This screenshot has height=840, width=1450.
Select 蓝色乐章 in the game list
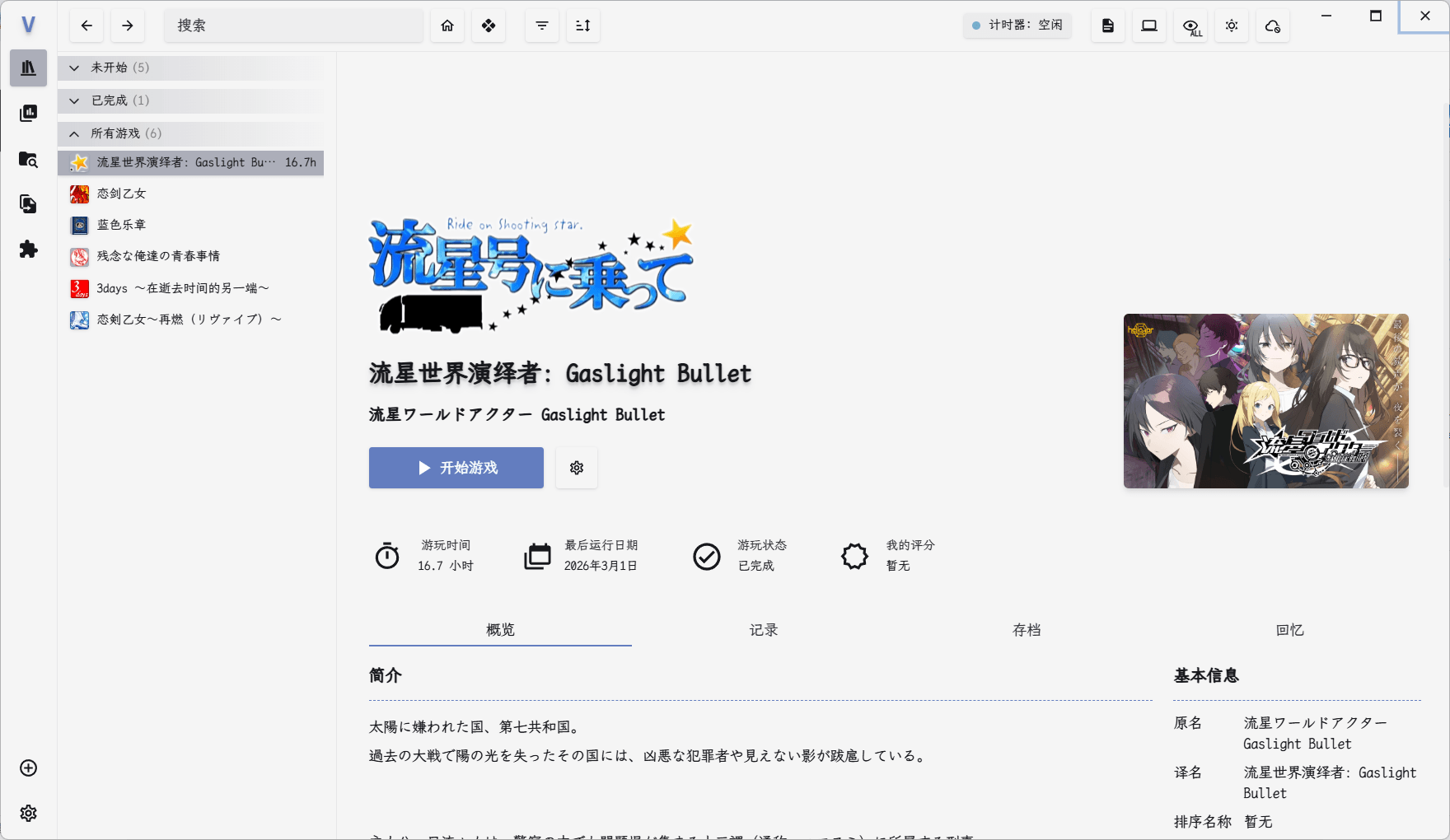(122, 225)
